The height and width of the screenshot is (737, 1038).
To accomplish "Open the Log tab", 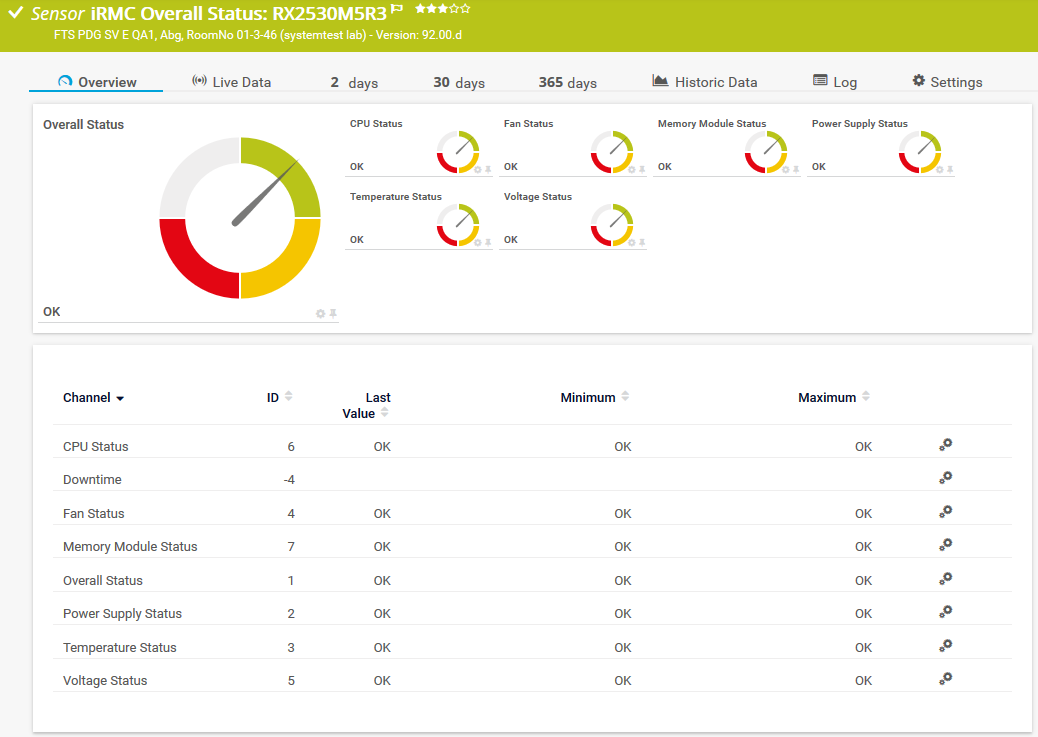I will click(x=835, y=82).
